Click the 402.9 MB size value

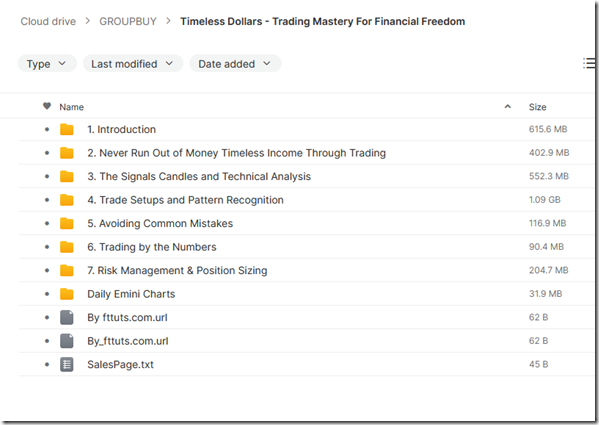point(549,153)
